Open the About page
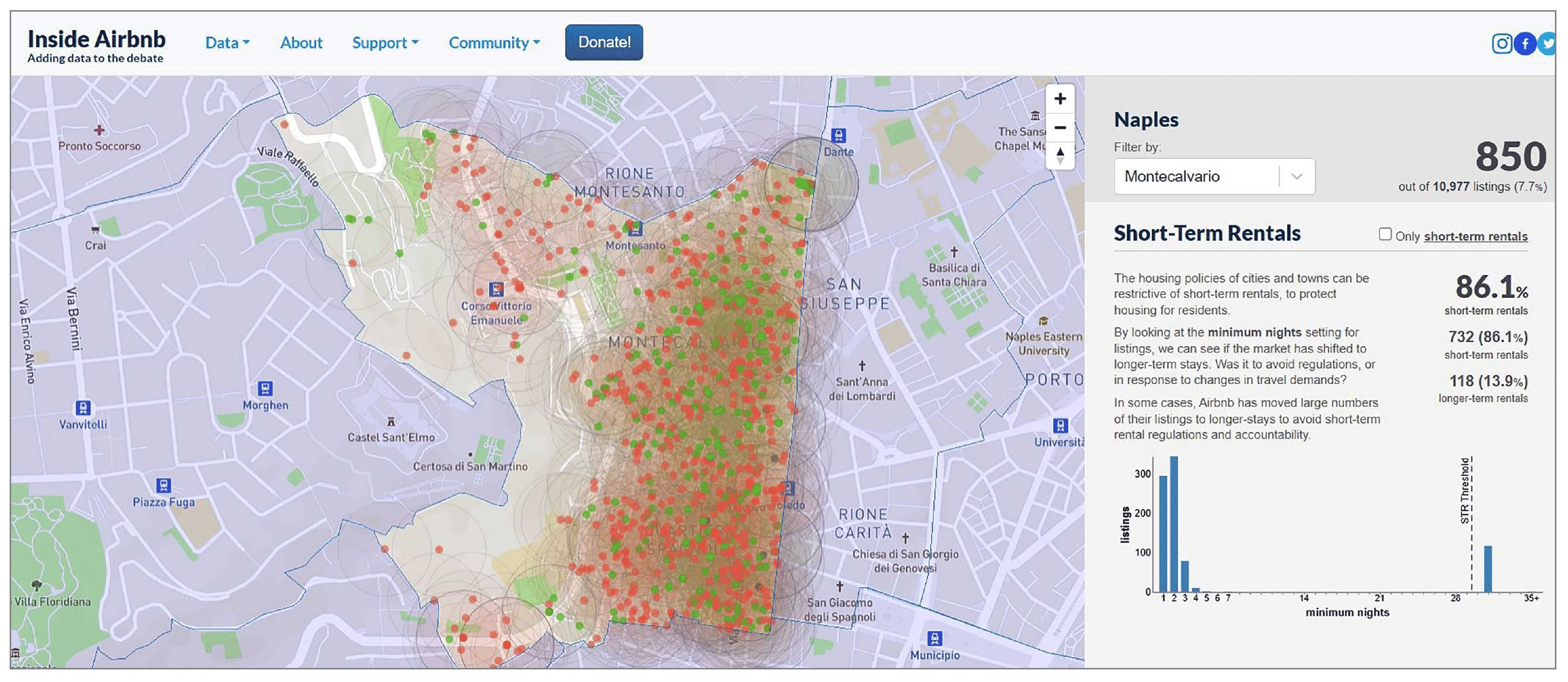This screenshot has width=1568, height=682. pos(301,43)
